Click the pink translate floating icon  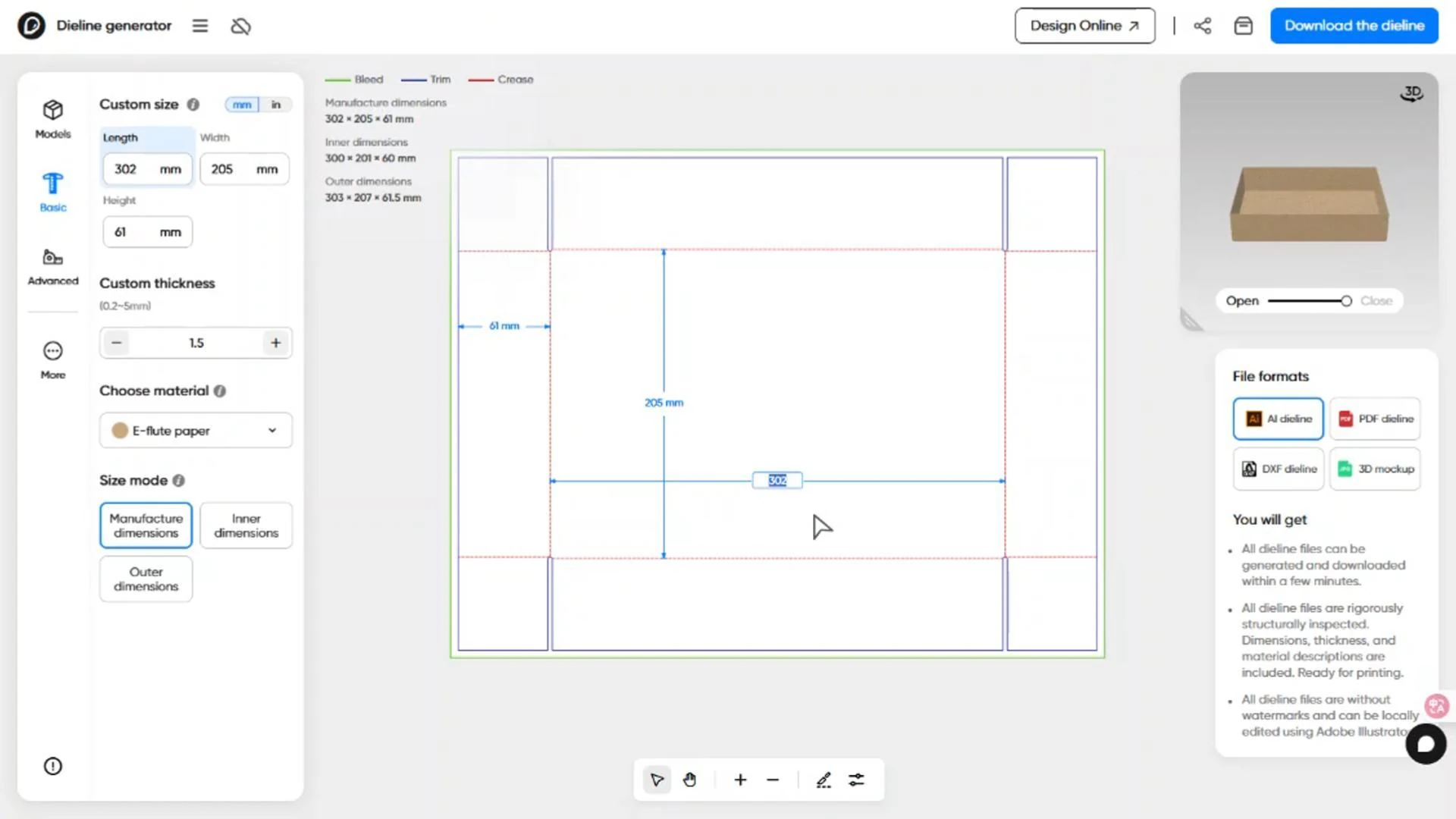pyautogui.click(x=1437, y=707)
